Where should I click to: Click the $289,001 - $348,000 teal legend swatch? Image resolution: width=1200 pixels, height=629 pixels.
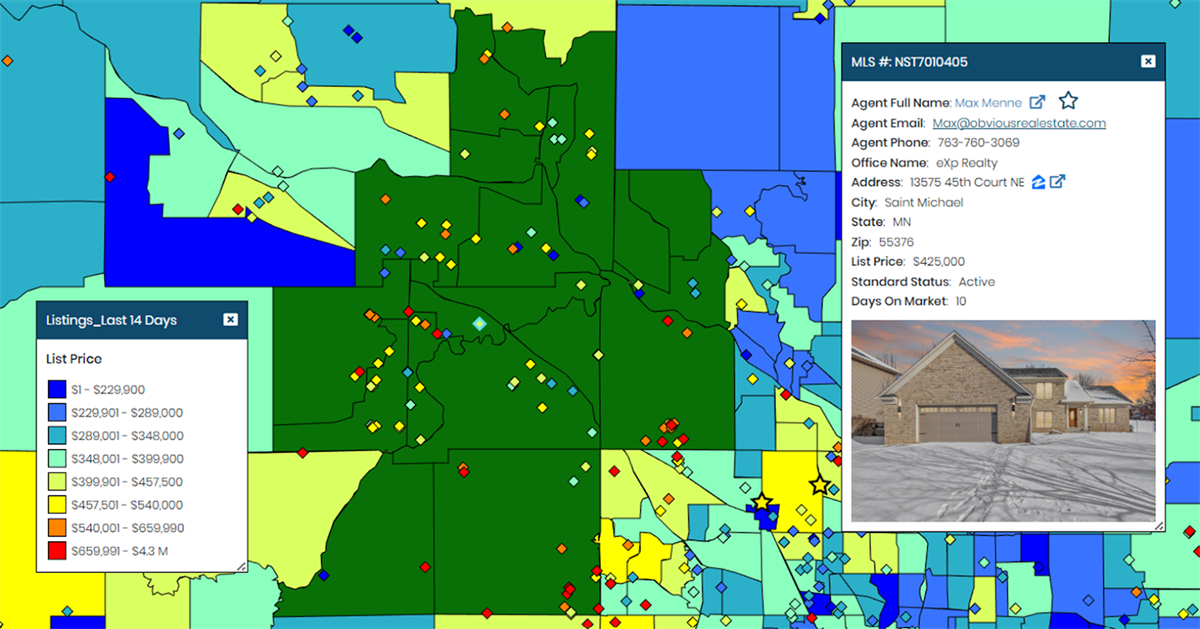(x=56, y=435)
